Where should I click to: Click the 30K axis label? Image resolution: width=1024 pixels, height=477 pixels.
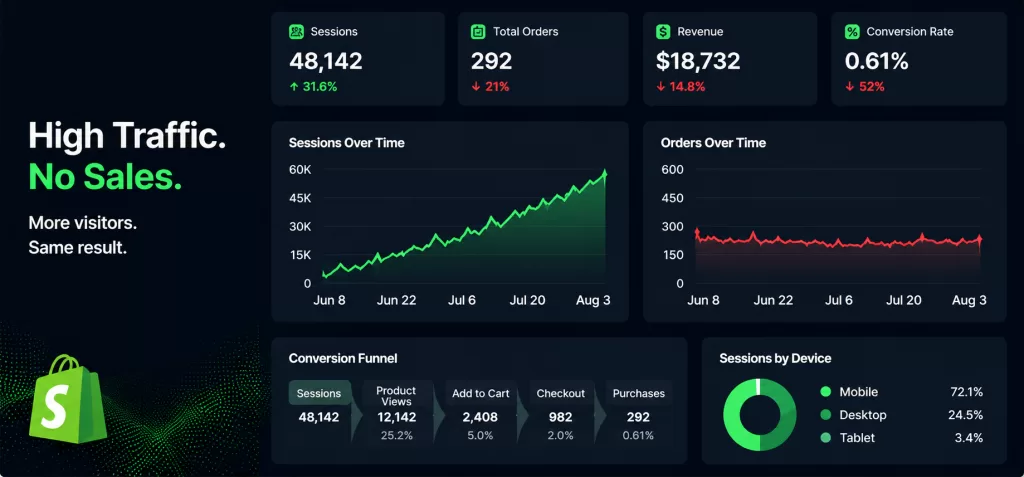pyautogui.click(x=300, y=227)
